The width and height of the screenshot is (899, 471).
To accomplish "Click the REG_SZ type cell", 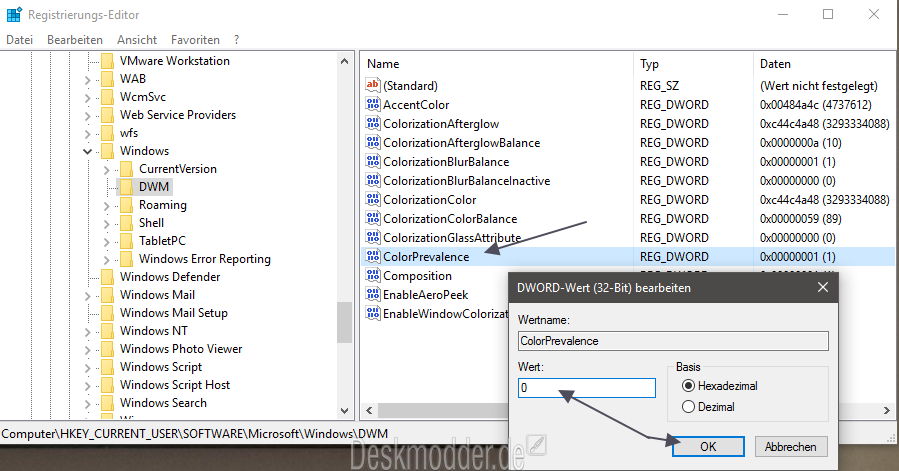I will pos(659,85).
